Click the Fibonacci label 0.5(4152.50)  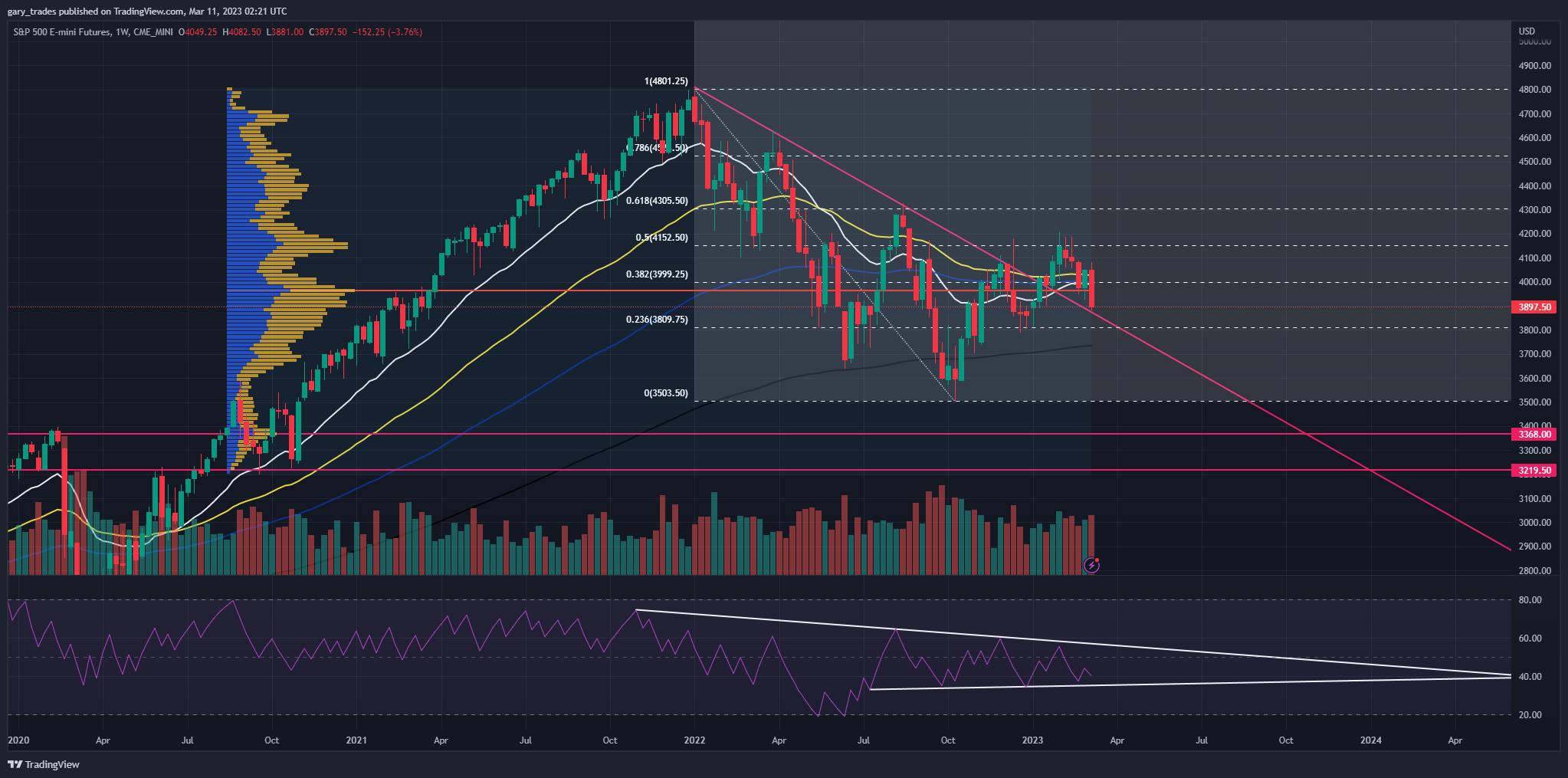662,238
